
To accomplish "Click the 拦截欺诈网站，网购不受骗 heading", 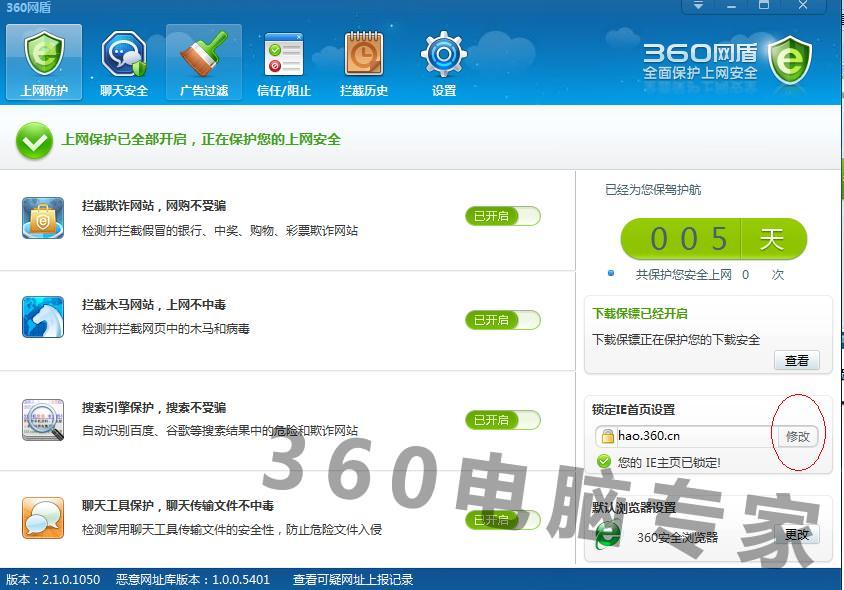I will point(154,206).
